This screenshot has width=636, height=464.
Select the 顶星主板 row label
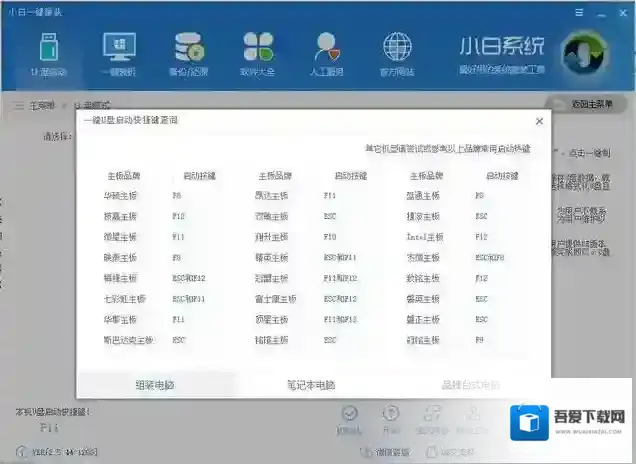coord(271,320)
